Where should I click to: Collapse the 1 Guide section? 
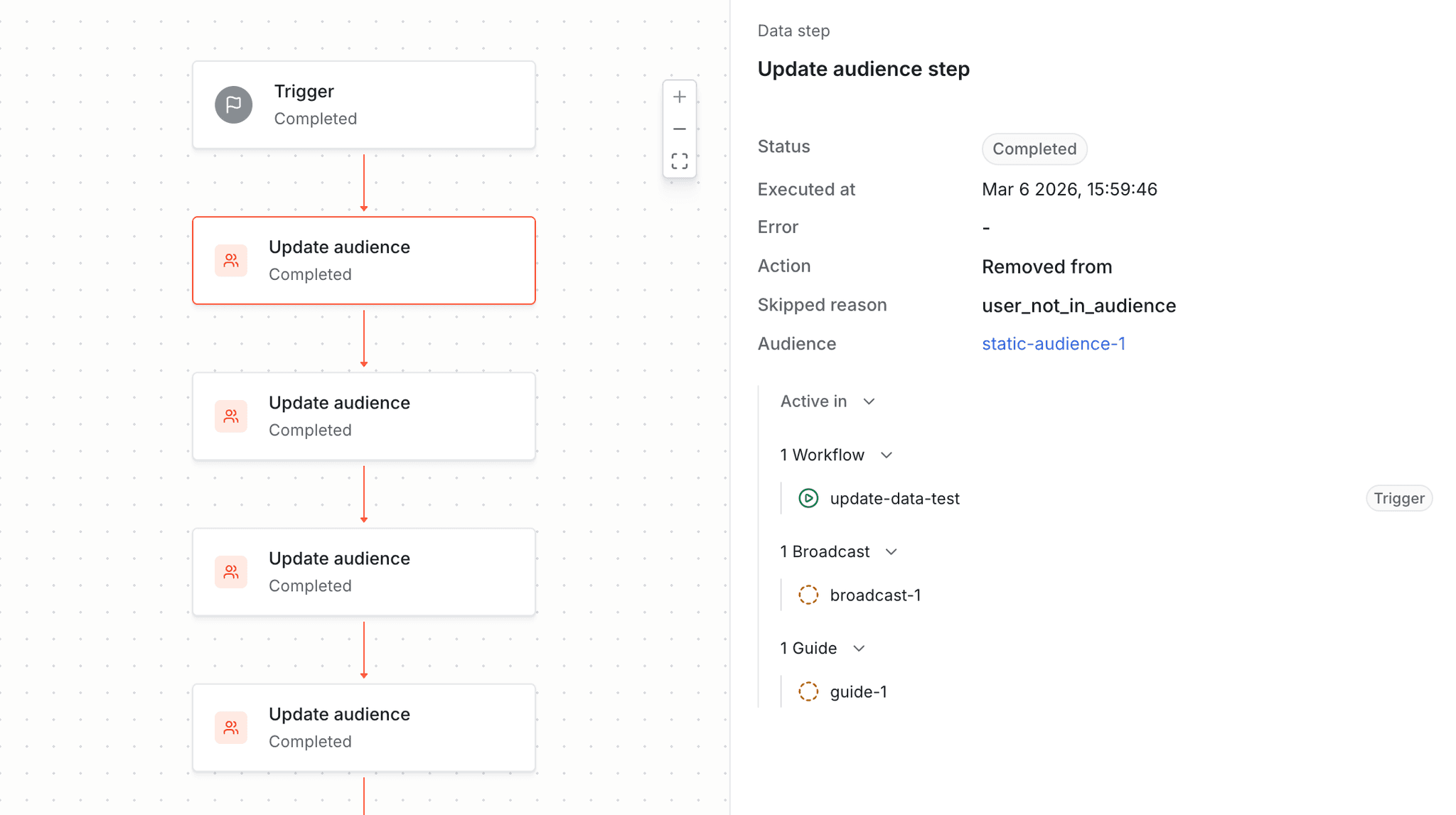click(x=859, y=648)
